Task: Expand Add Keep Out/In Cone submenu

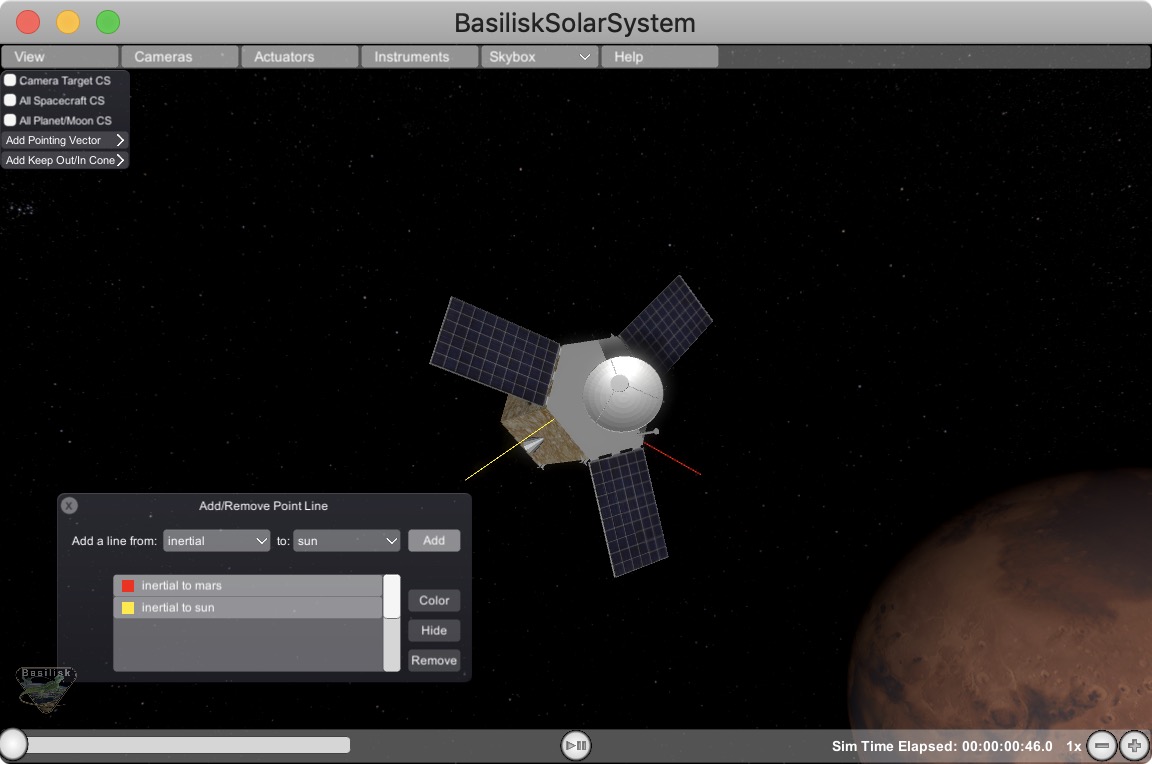Action: pos(65,160)
